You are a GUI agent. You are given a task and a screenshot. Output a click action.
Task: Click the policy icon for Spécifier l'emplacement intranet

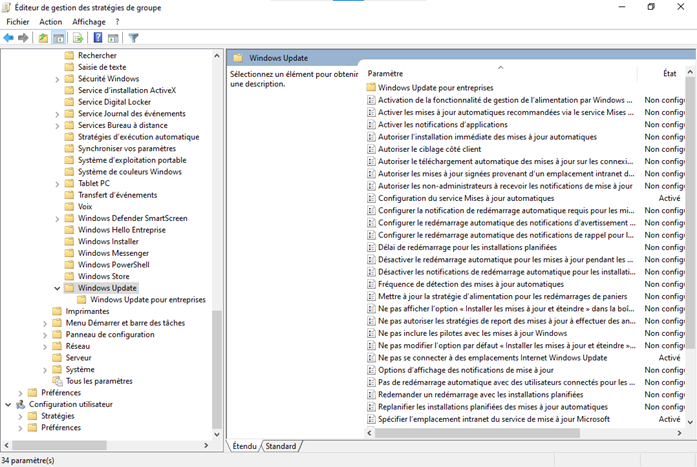click(371, 419)
